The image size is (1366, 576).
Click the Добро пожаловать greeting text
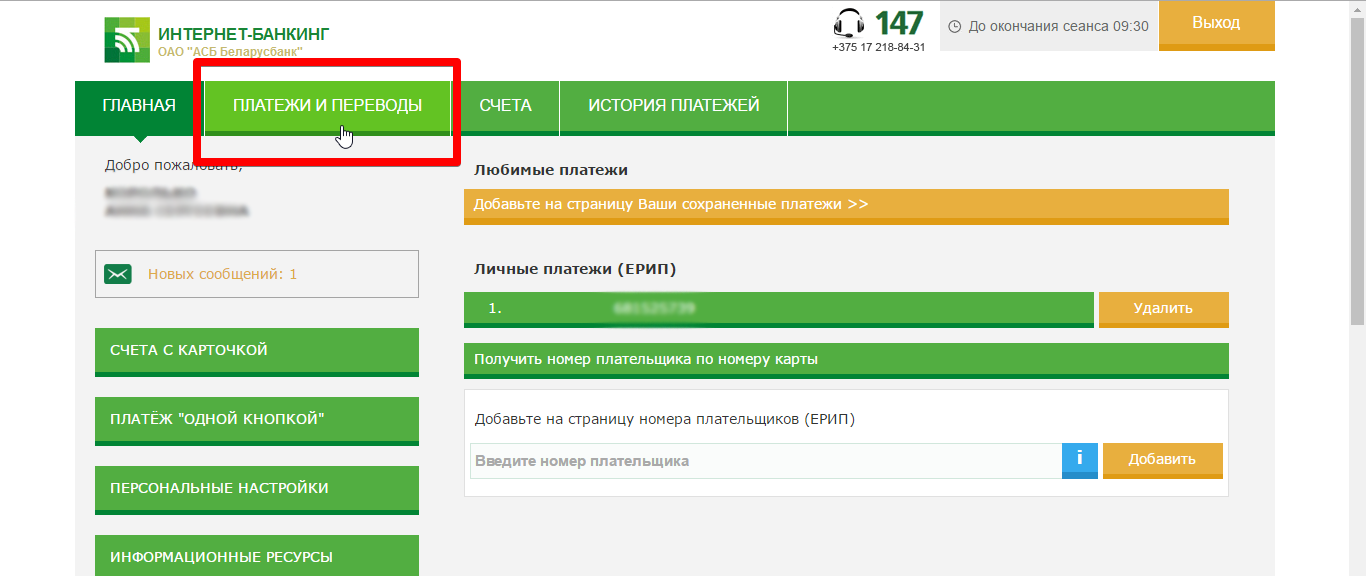[173, 165]
